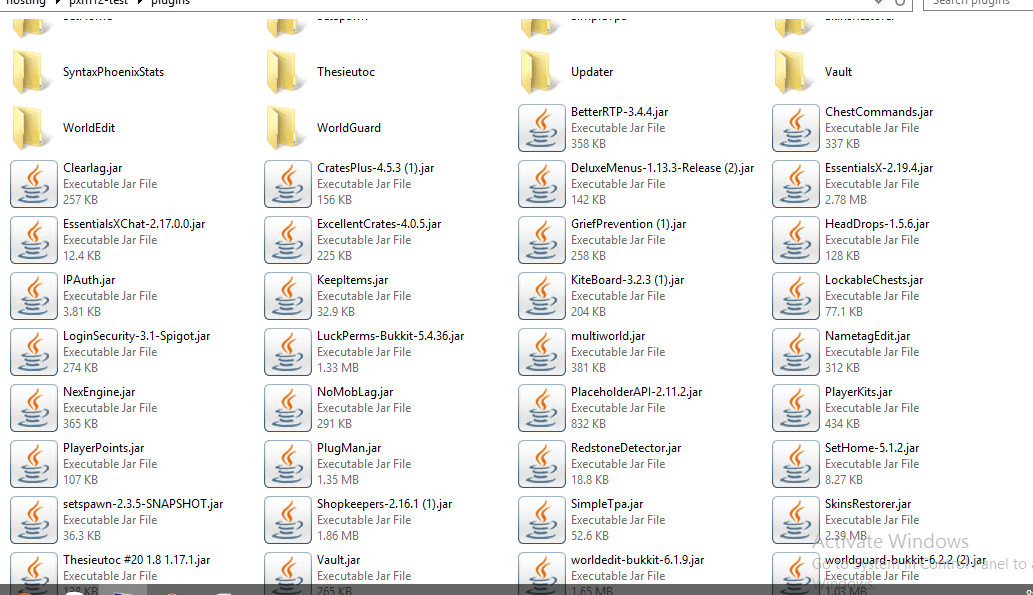Select the RedstoneDetector.jar Java icon
1033x595 pixels.
coord(542,464)
